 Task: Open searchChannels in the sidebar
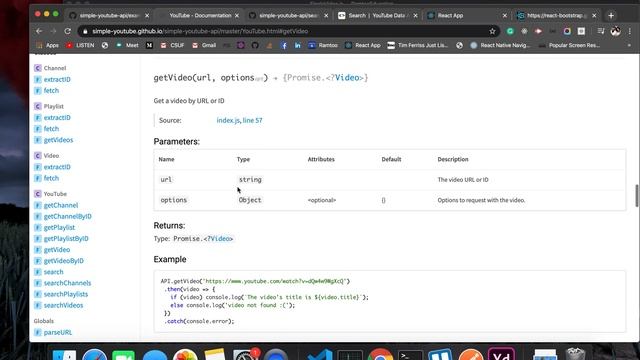pyautogui.click(x=67, y=283)
